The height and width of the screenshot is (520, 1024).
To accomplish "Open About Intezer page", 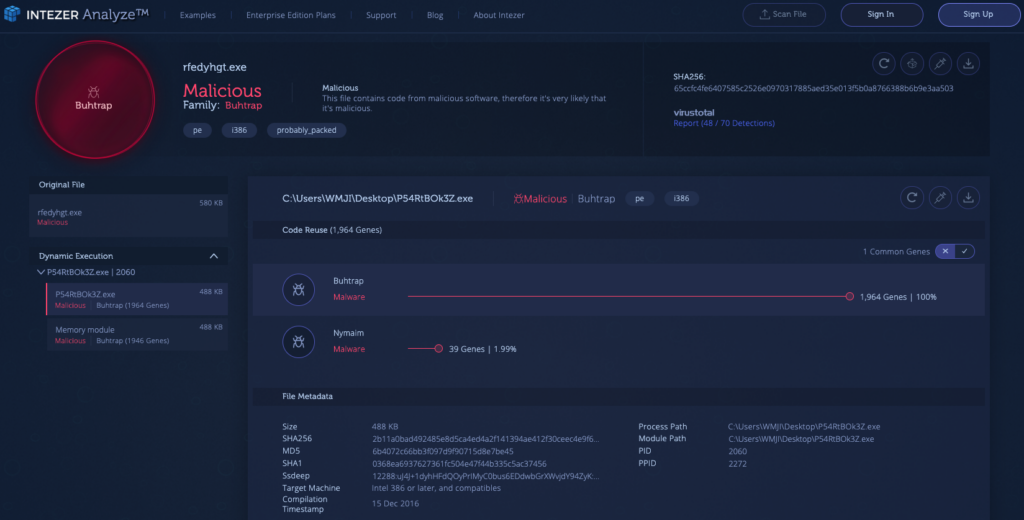I will [x=498, y=15].
